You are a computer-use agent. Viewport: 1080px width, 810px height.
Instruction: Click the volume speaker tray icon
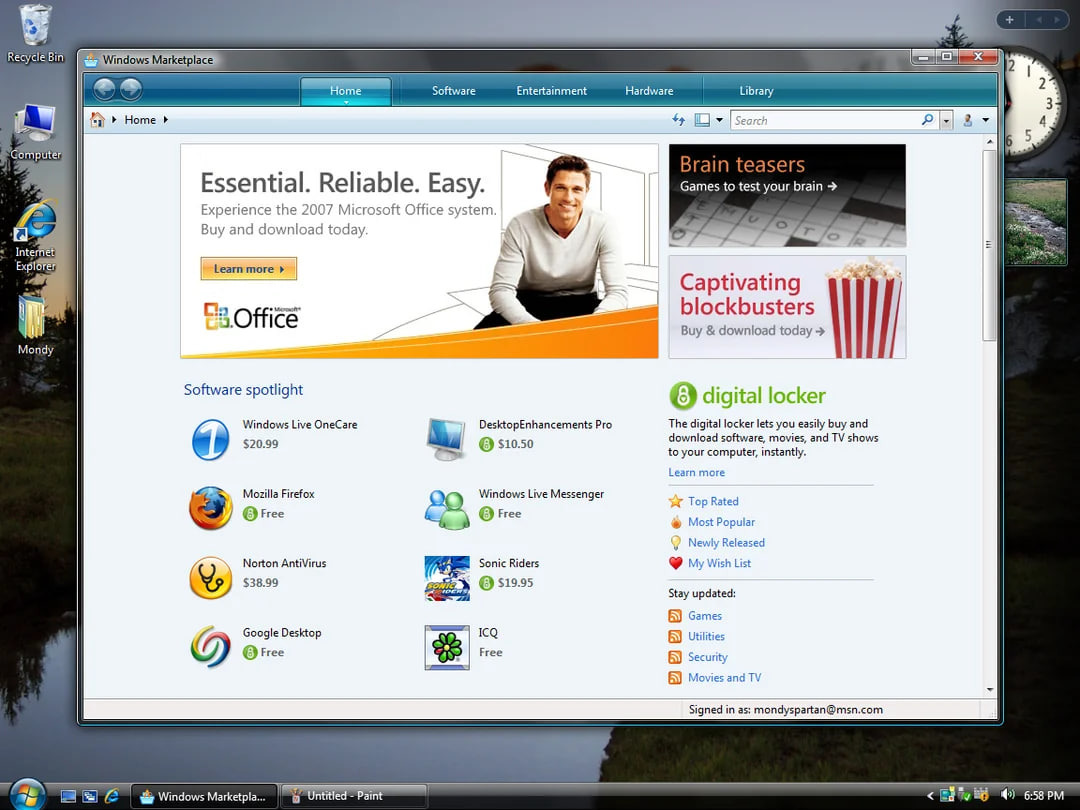(1006, 796)
